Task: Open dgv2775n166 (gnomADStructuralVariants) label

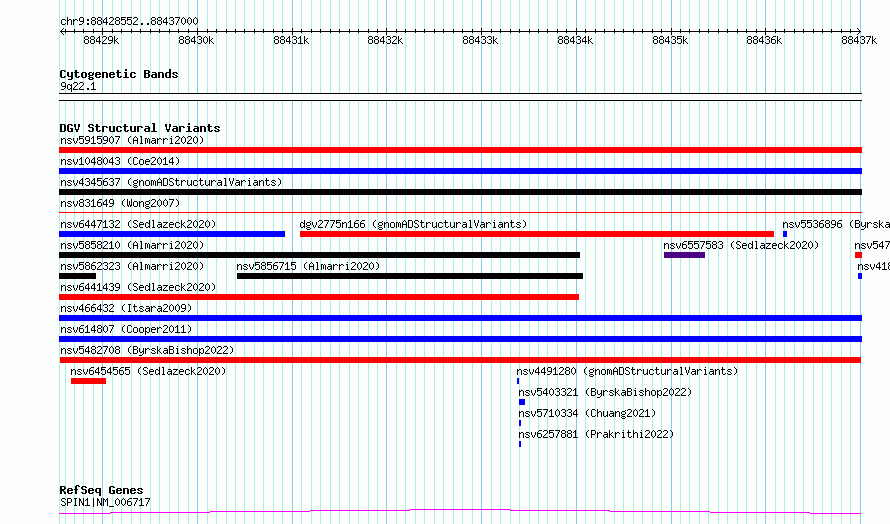Action: (x=413, y=224)
